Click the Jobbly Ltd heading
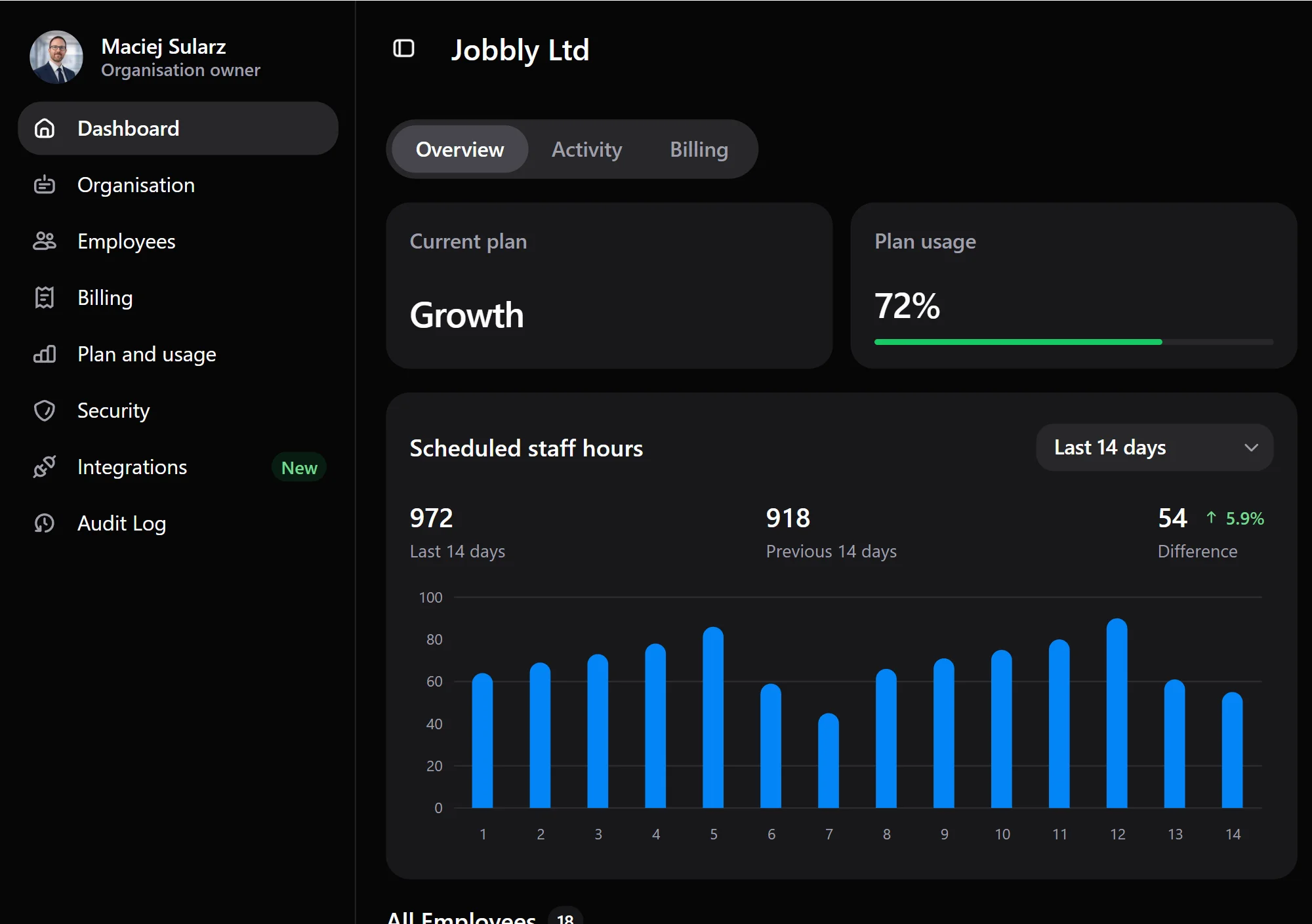 point(520,50)
